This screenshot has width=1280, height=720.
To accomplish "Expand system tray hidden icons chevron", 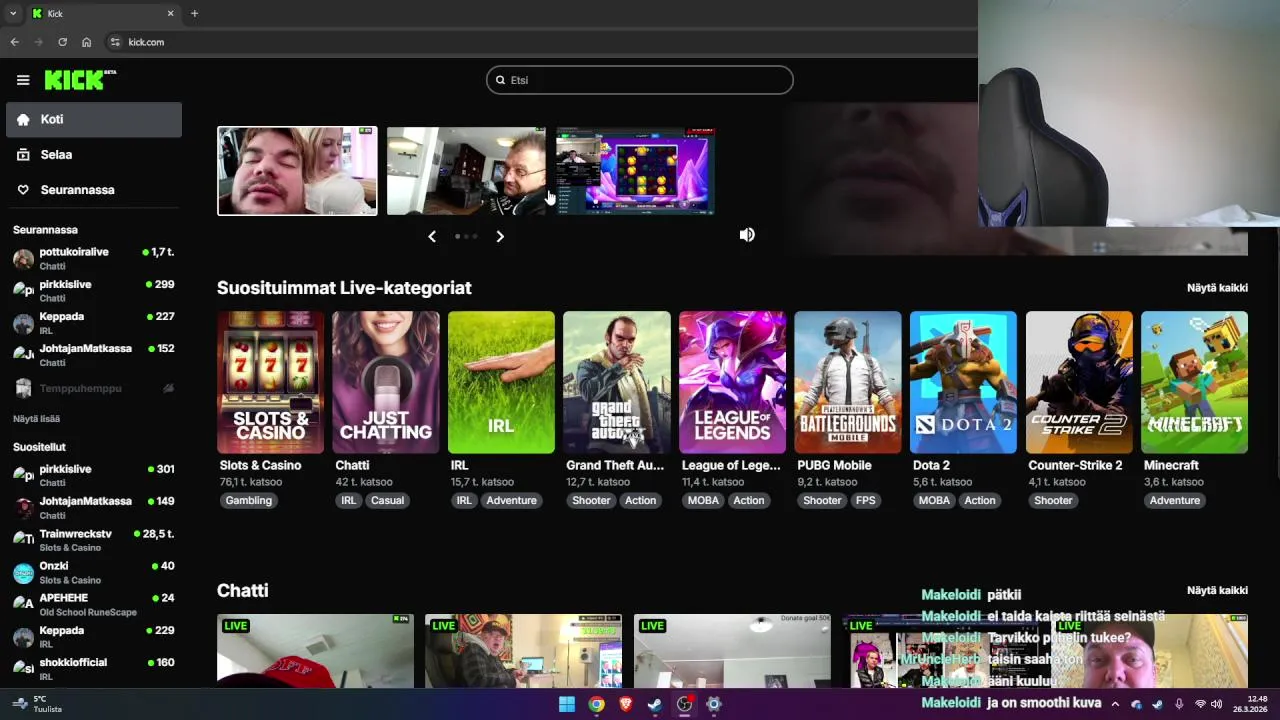I will (1115, 704).
